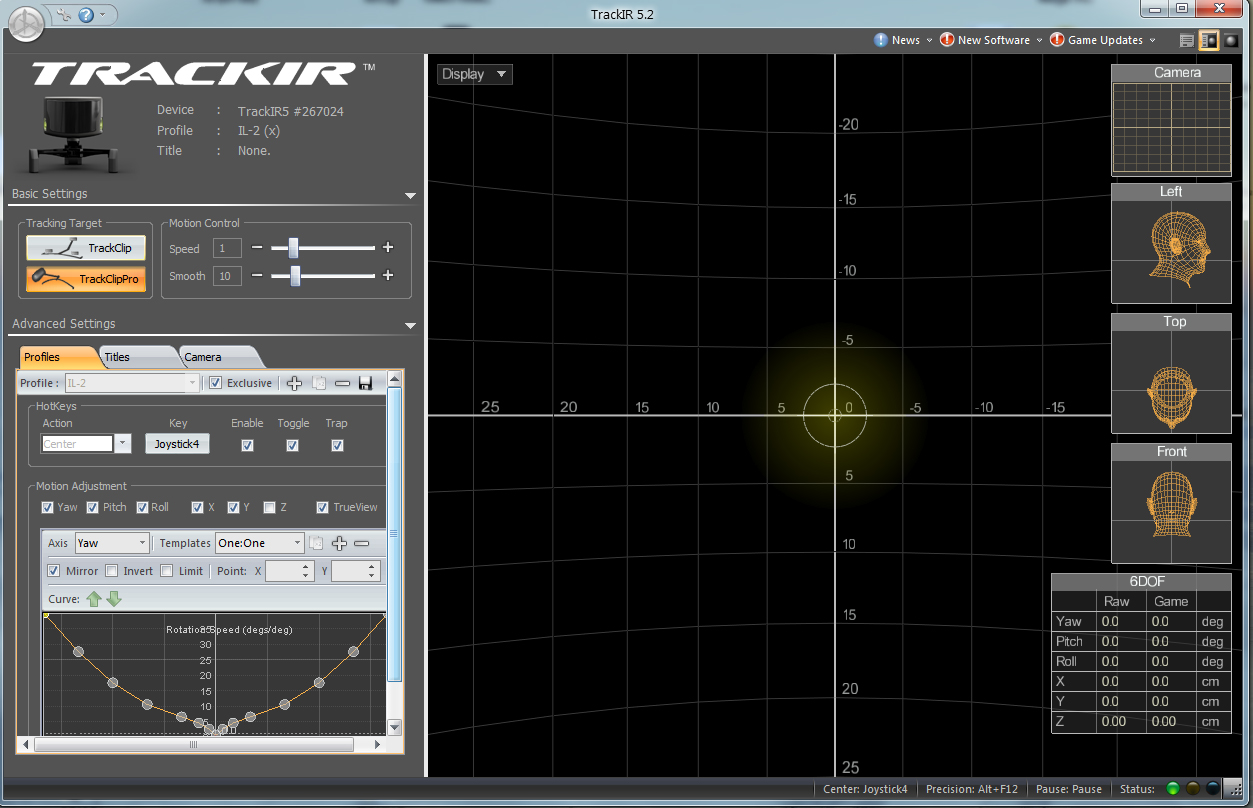Toggle the Exclusive checkbox
The height and width of the screenshot is (808, 1253).
(216, 383)
